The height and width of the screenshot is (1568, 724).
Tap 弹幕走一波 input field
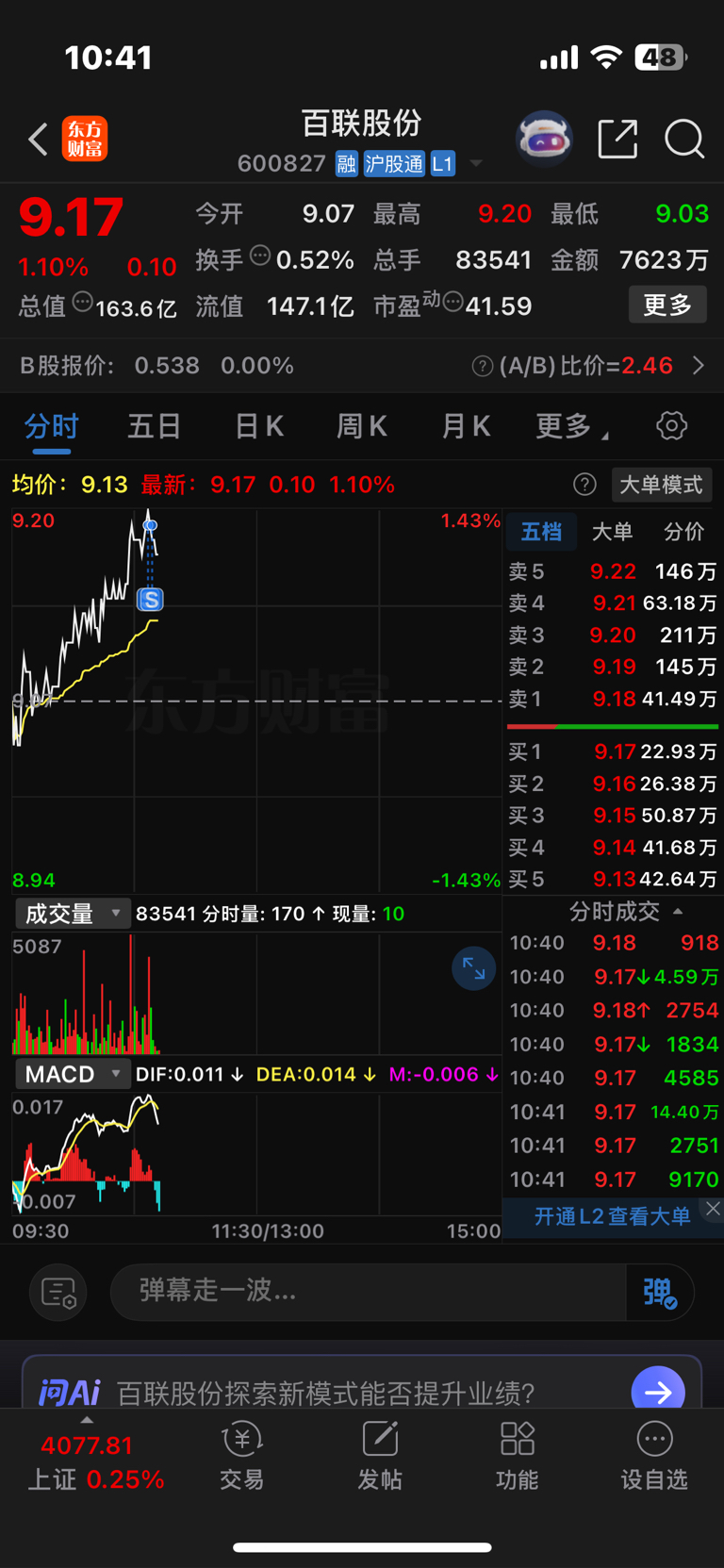(x=368, y=1292)
